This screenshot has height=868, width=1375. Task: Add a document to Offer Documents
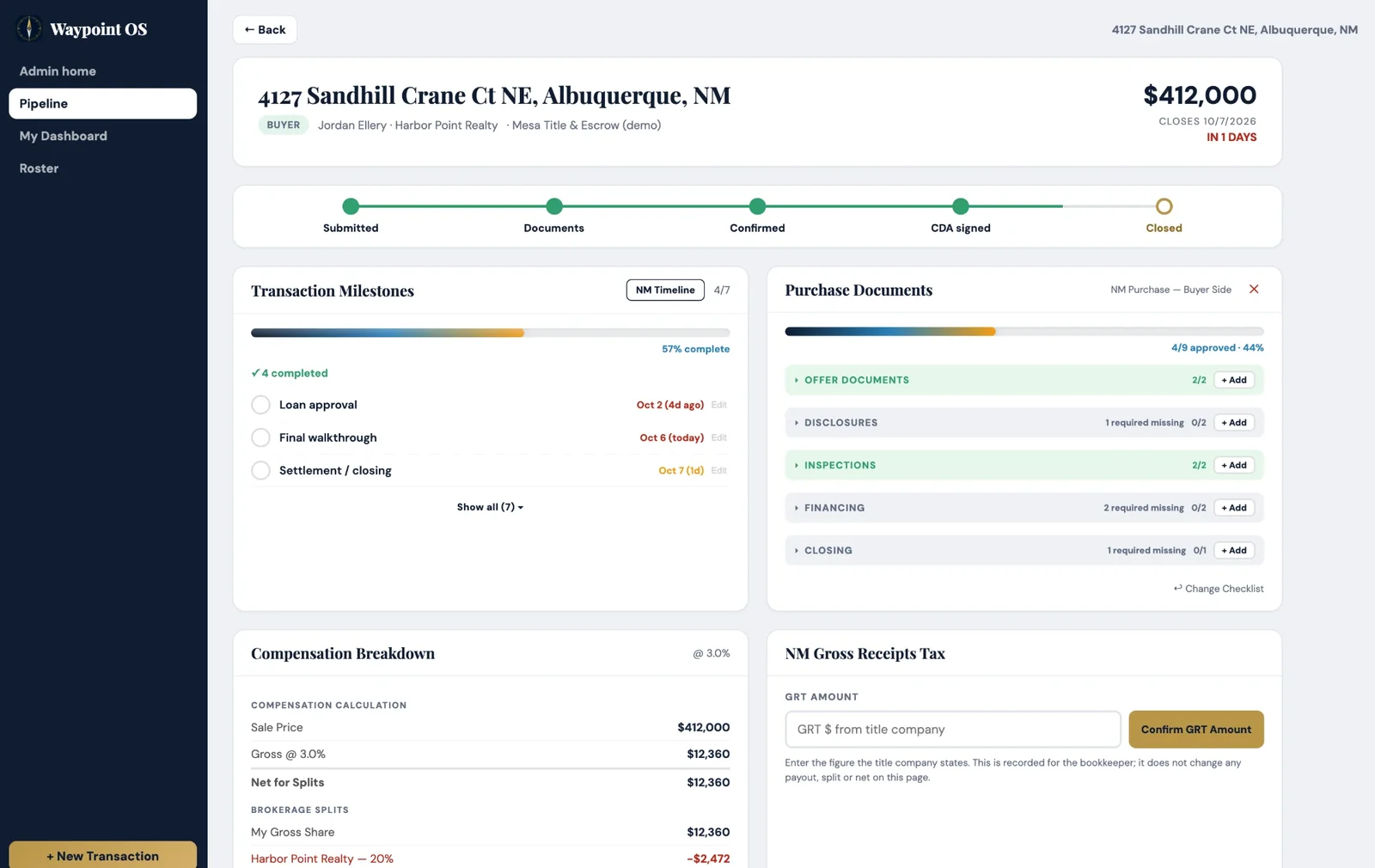point(1234,380)
